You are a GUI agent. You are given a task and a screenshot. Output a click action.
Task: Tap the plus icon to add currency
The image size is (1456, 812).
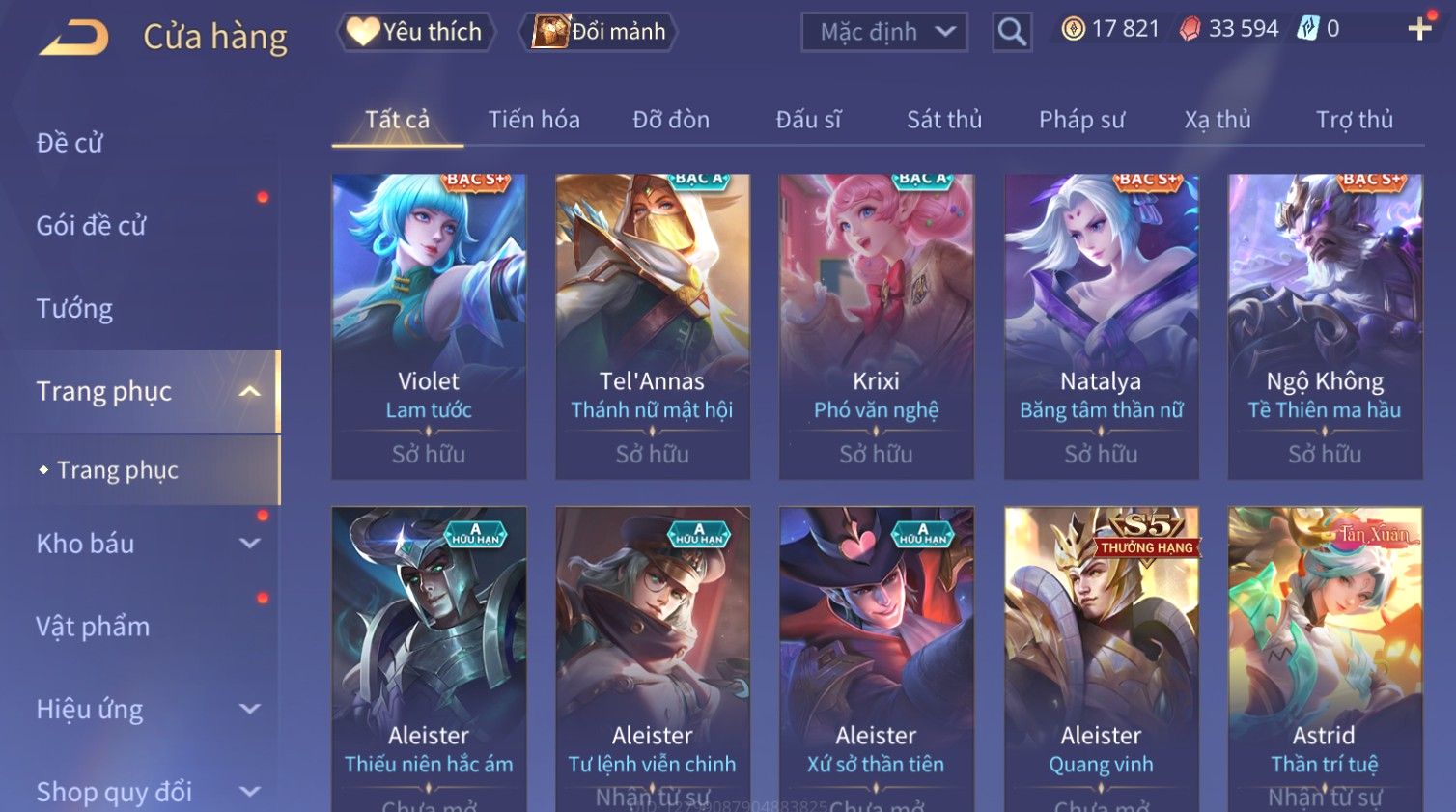click(1419, 29)
